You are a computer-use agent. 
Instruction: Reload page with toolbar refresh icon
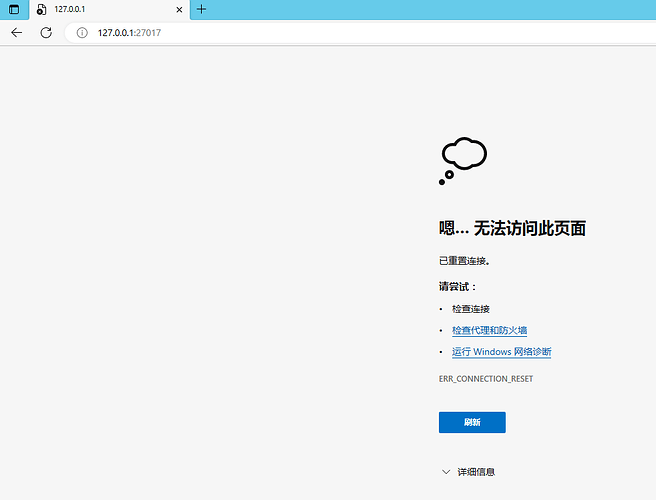pyautogui.click(x=46, y=32)
